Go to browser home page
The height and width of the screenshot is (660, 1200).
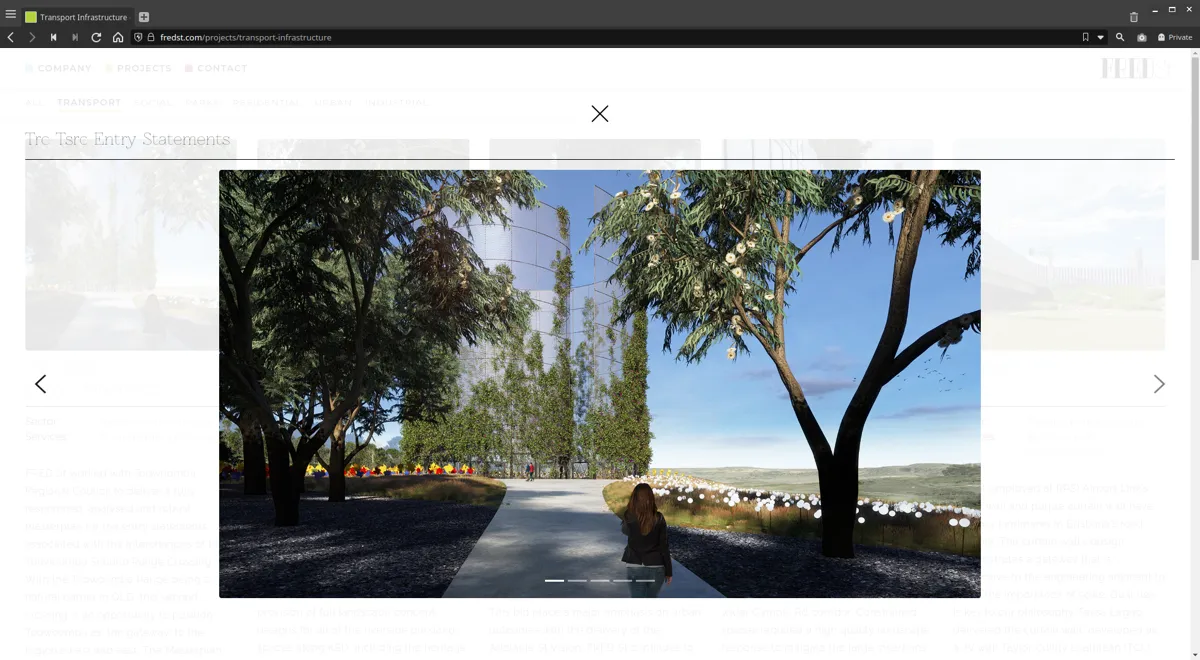coord(118,37)
